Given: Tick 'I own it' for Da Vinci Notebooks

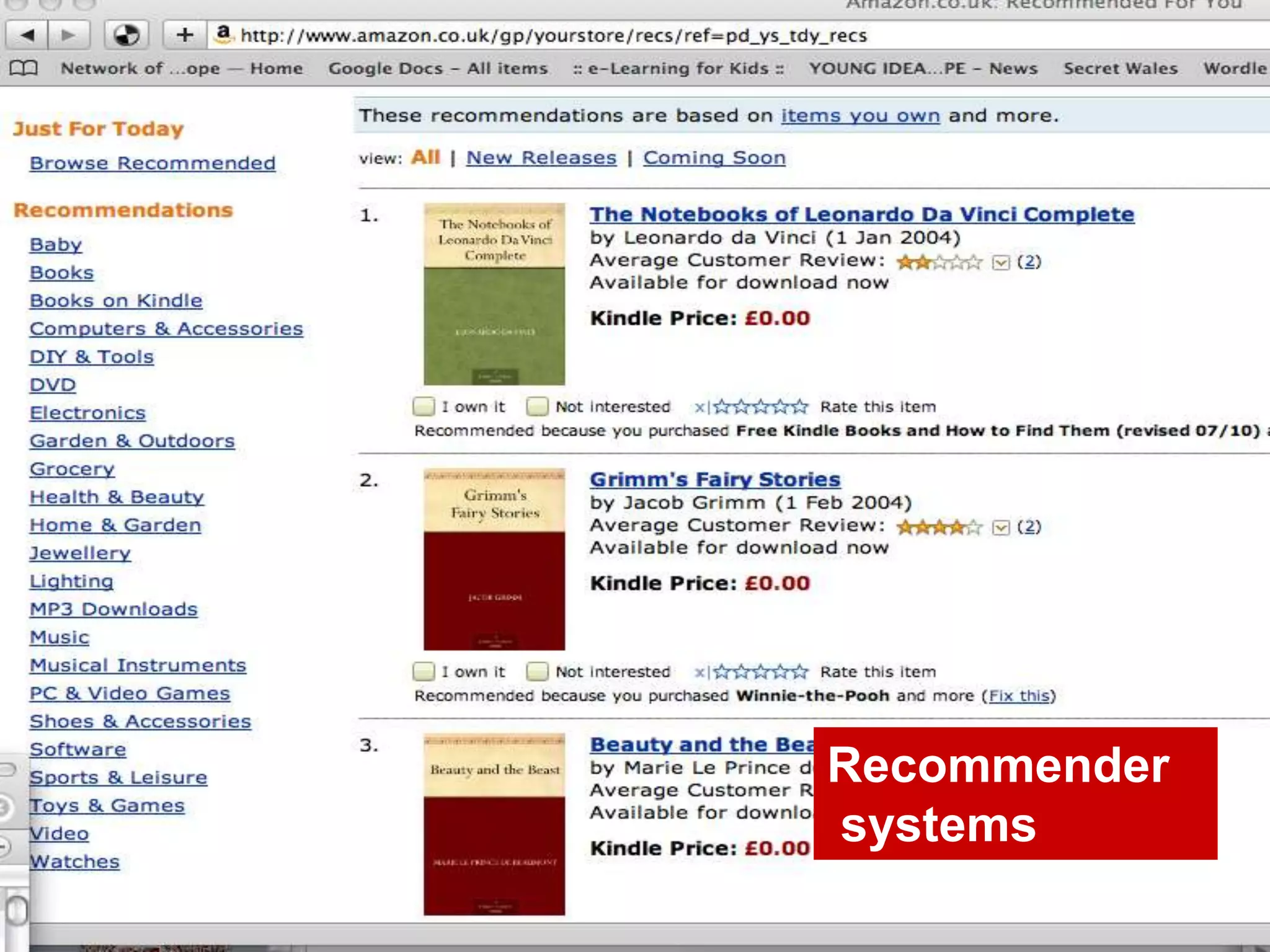Looking at the screenshot, I should click(424, 407).
